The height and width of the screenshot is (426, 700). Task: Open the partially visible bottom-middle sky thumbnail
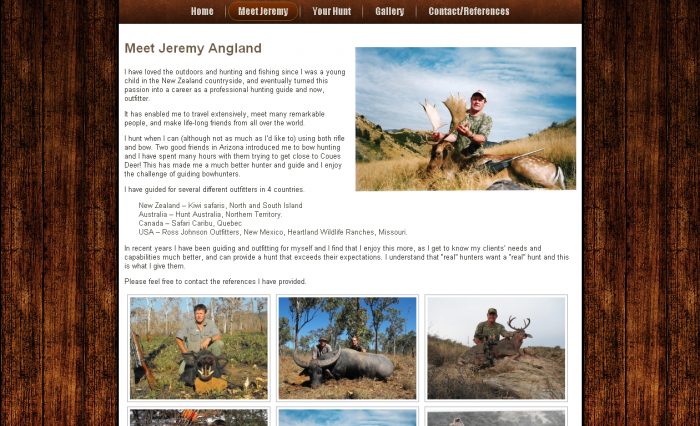tap(347, 417)
